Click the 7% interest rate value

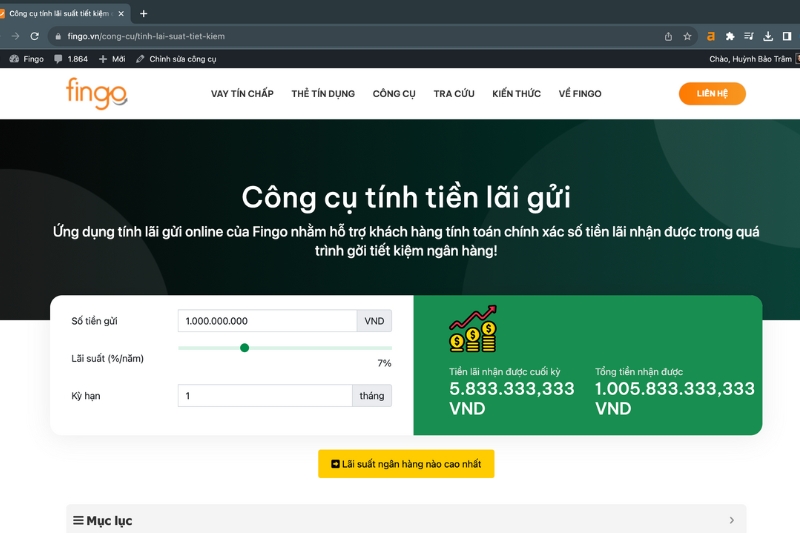(384, 363)
